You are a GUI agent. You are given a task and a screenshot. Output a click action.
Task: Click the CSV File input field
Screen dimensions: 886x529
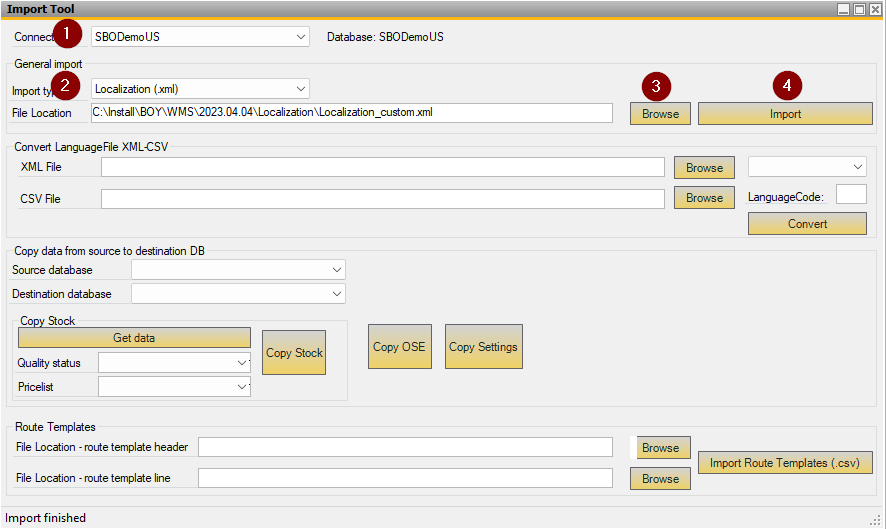coord(383,199)
